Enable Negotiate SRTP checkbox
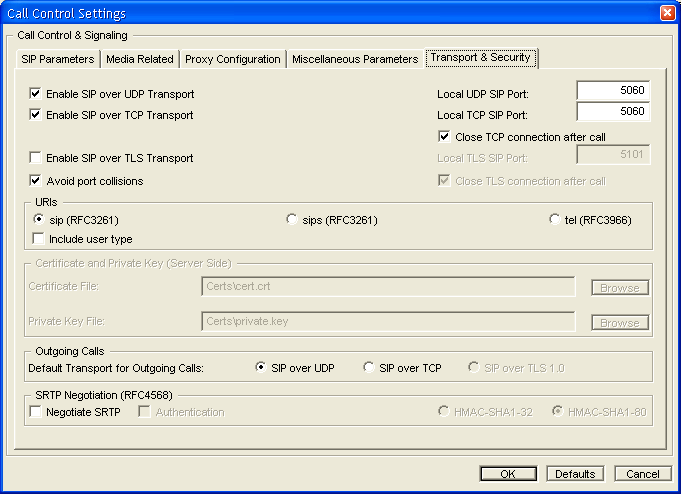The image size is (681, 494). (37, 412)
